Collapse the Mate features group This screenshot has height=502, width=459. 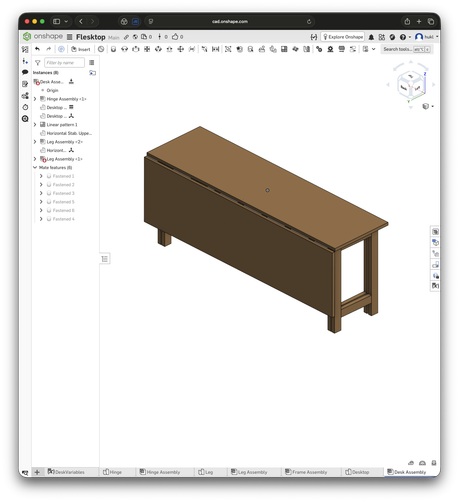(35, 167)
